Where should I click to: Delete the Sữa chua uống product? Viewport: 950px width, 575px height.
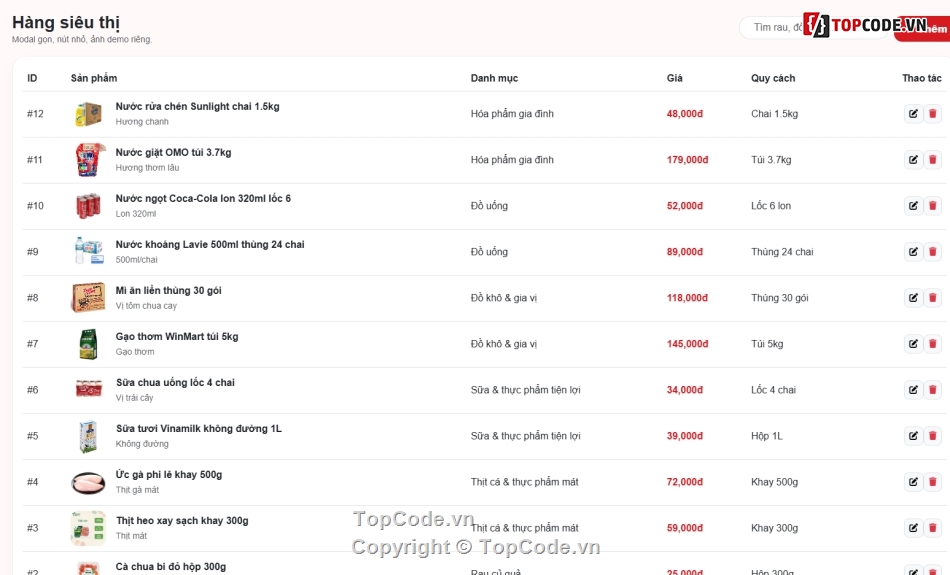coord(932,390)
